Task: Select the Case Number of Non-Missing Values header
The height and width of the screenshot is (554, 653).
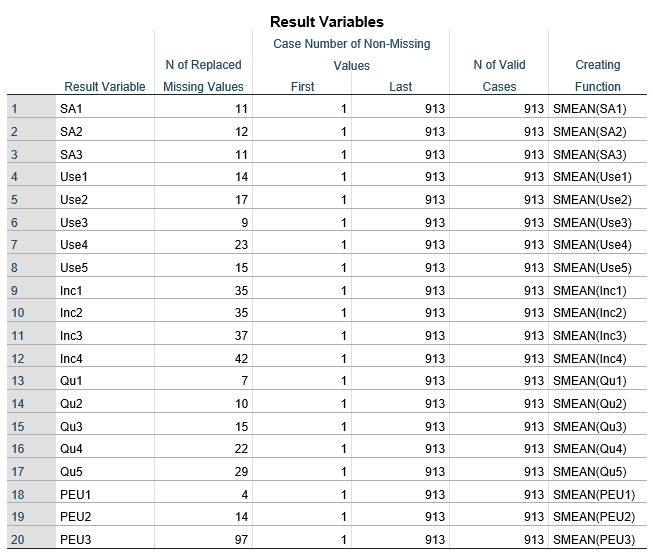Action: [x=351, y=55]
